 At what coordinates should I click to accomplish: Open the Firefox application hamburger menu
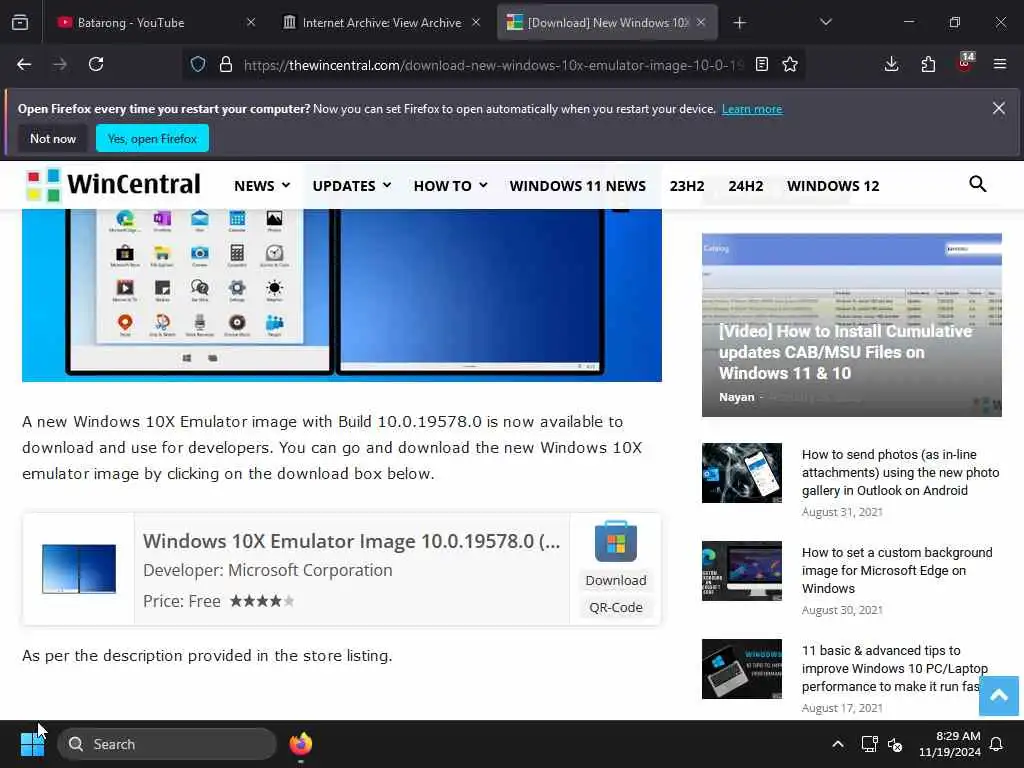coord(1000,64)
